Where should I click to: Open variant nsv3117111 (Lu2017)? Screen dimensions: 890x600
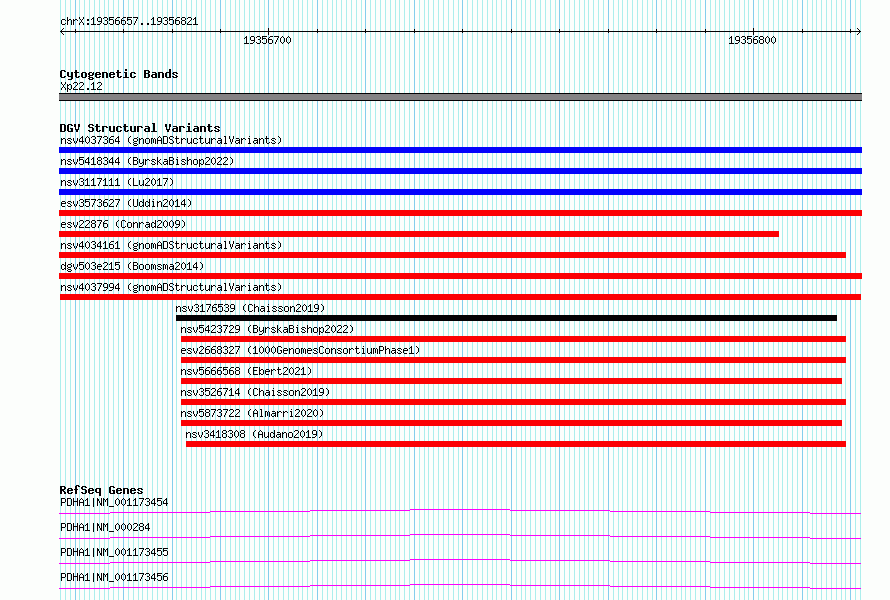click(117, 182)
